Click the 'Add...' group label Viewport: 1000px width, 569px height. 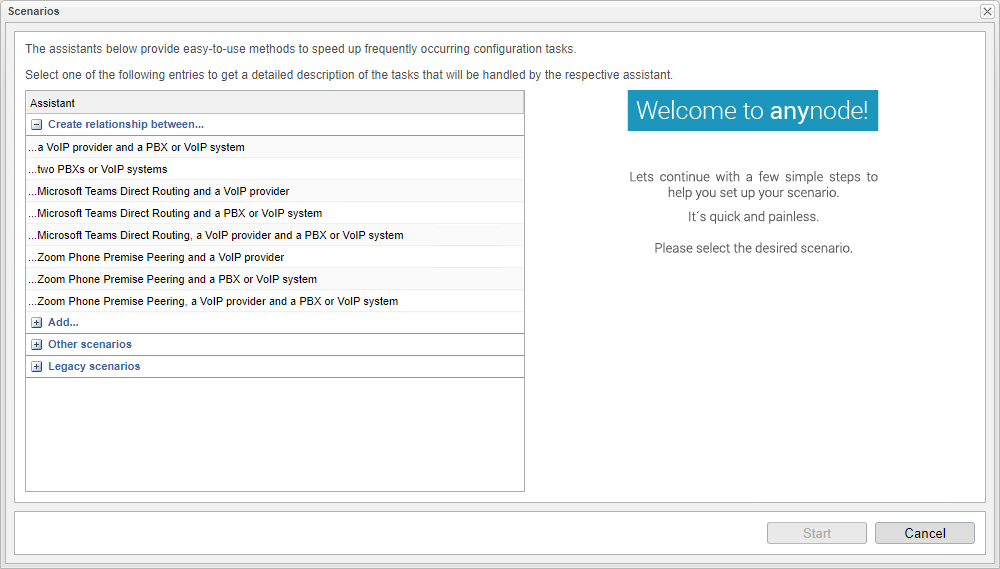(x=63, y=323)
